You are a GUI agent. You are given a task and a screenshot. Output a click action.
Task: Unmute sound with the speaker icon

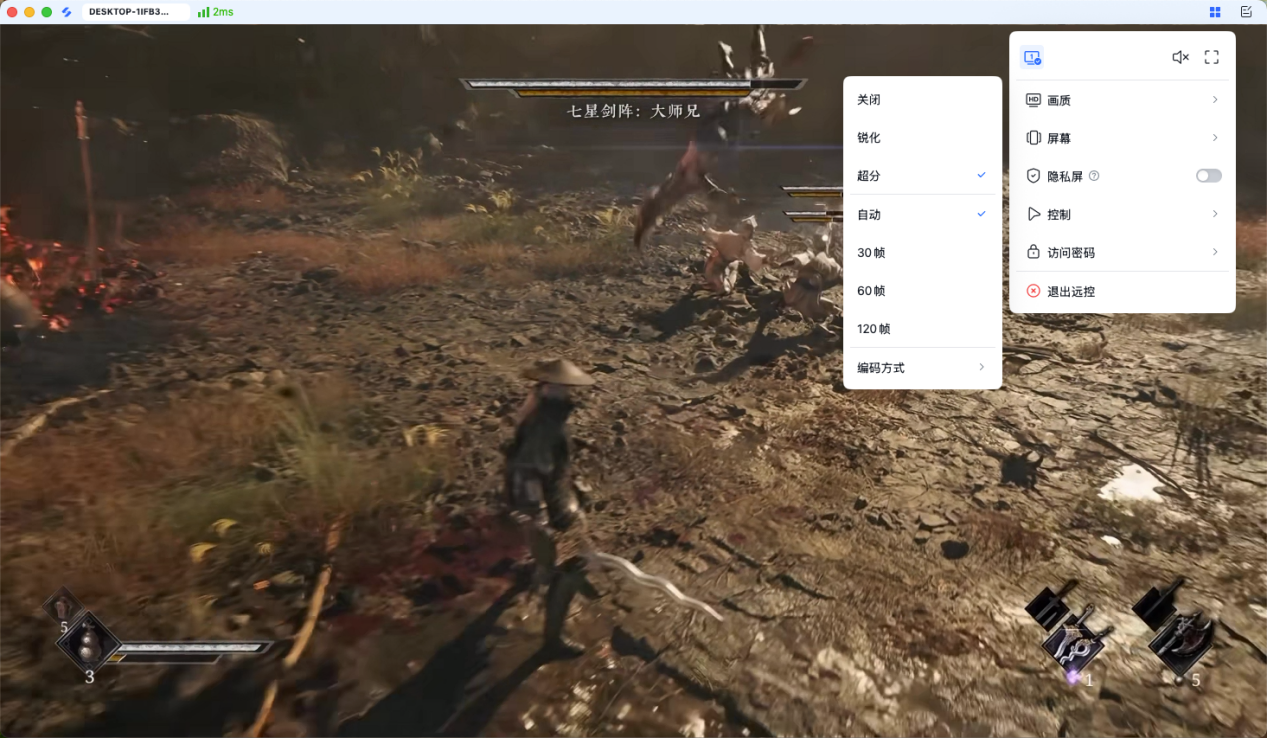click(1180, 58)
